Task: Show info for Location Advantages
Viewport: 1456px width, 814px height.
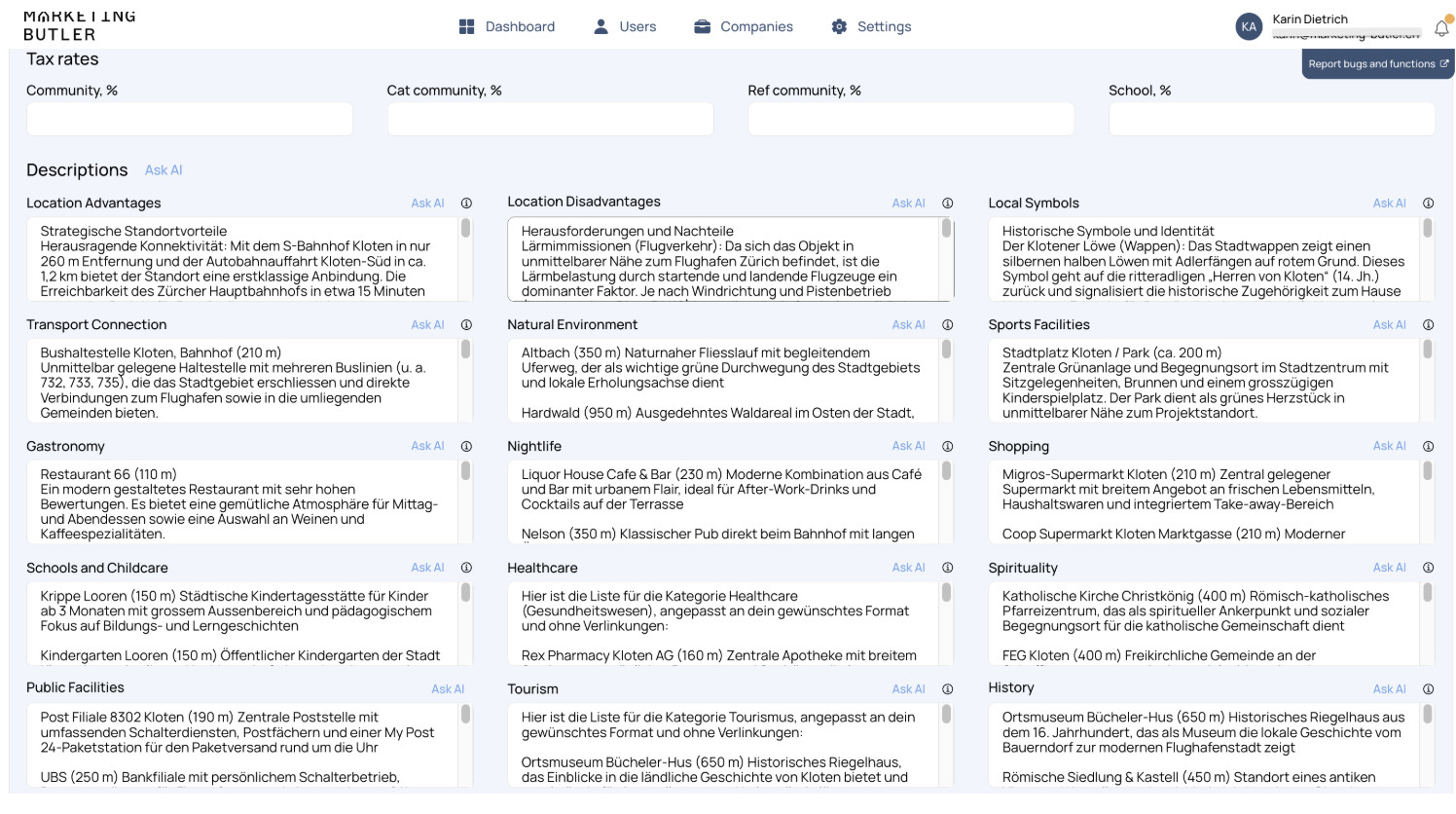Action: 466,203
